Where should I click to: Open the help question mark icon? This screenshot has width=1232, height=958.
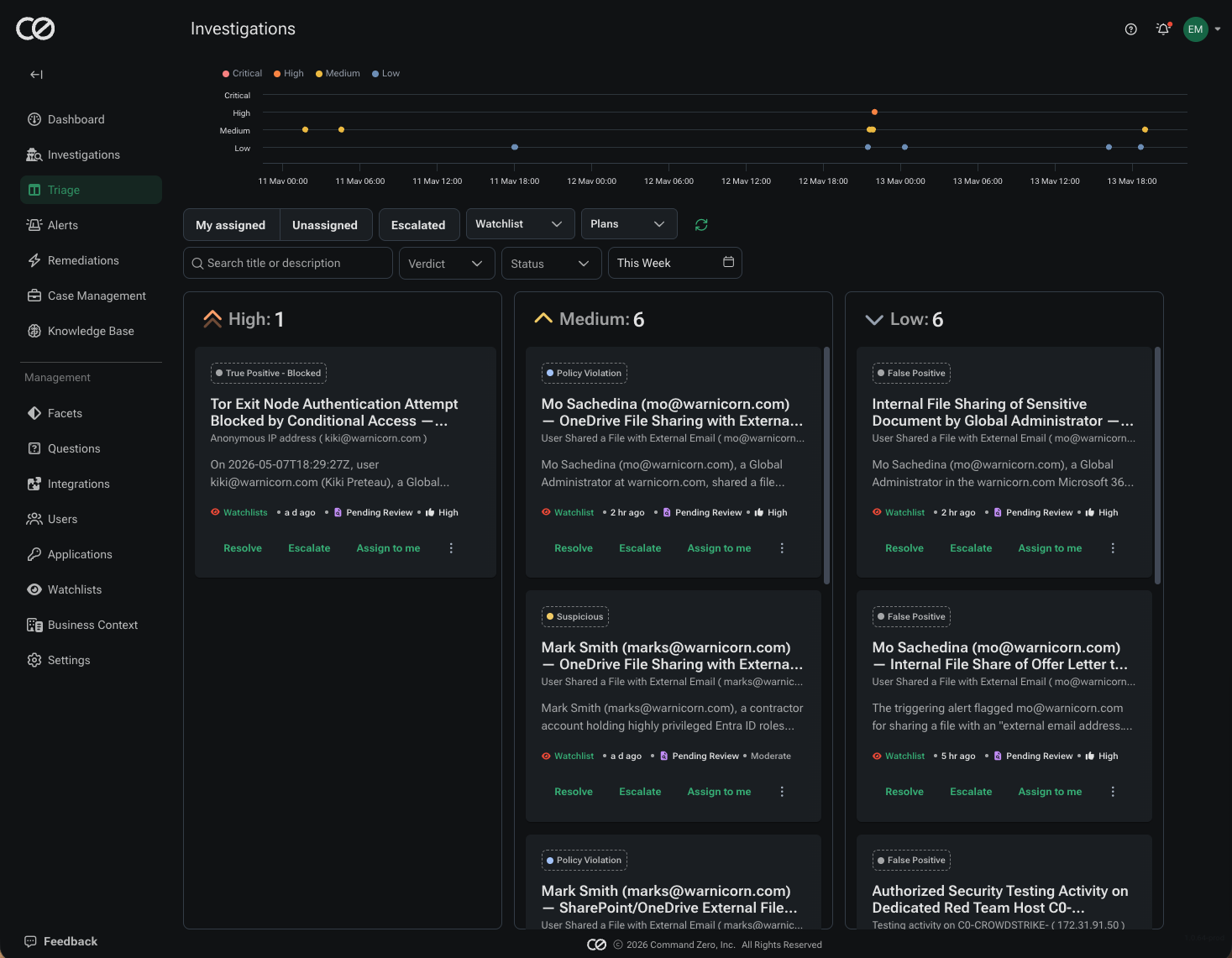click(1131, 29)
